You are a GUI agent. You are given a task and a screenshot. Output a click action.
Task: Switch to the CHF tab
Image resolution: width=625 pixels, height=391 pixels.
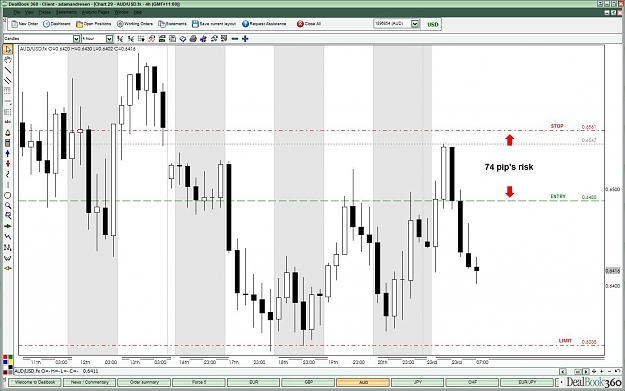[x=472, y=383]
